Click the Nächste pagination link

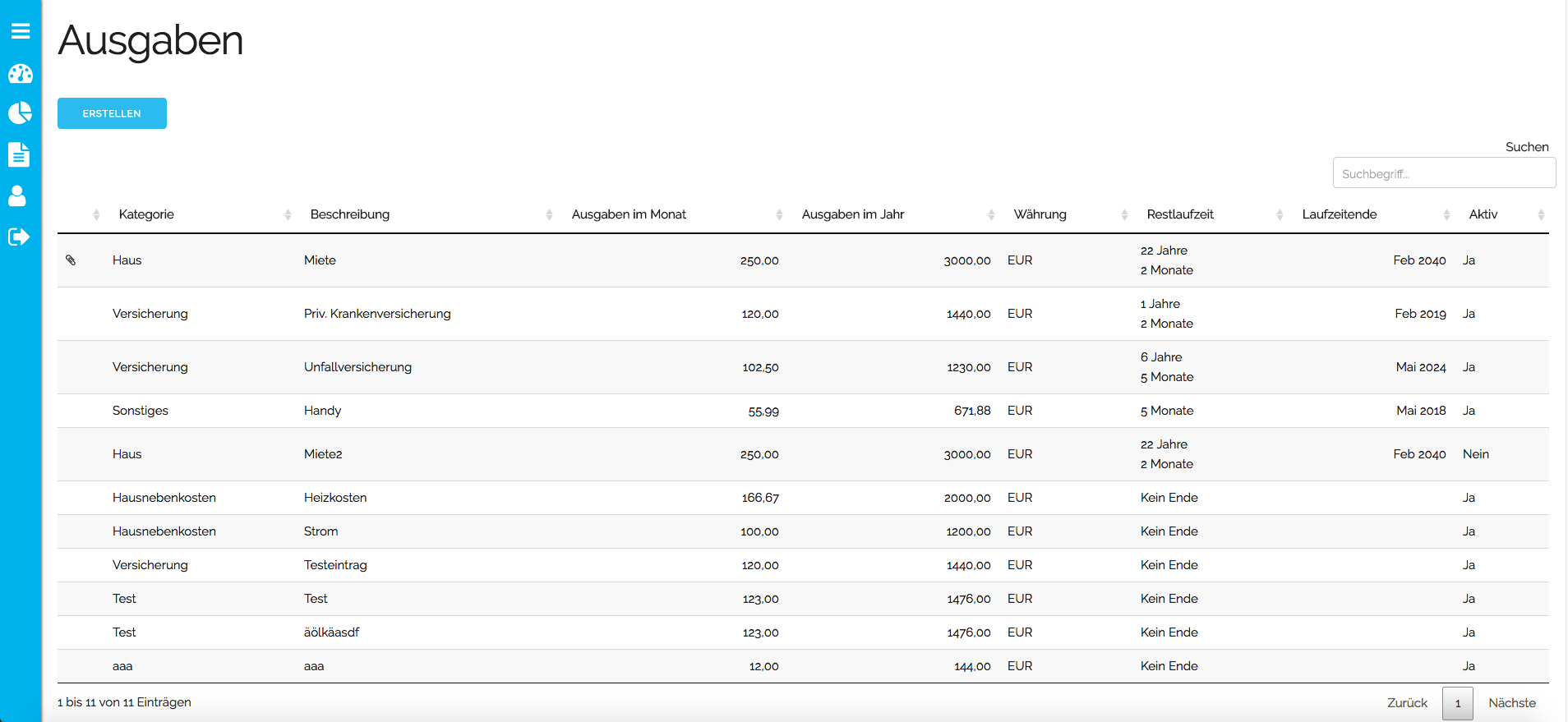point(1511,703)
